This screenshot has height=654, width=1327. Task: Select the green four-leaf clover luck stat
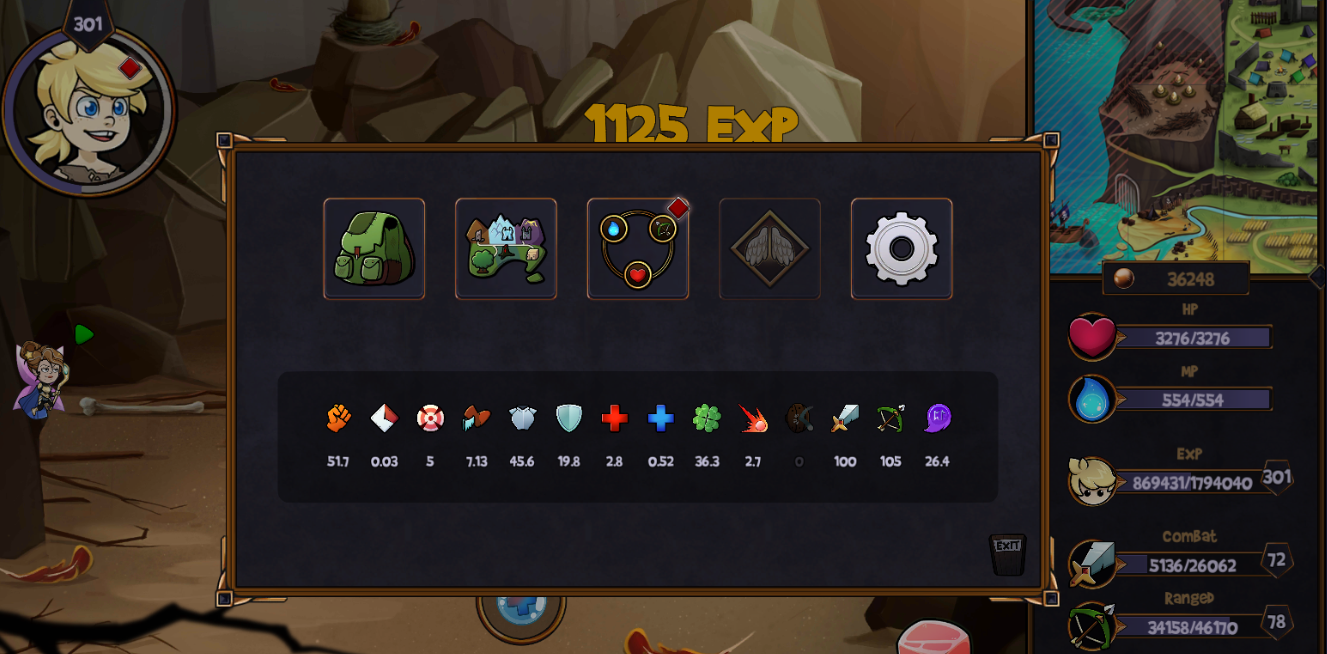click(x=707, y=418)
